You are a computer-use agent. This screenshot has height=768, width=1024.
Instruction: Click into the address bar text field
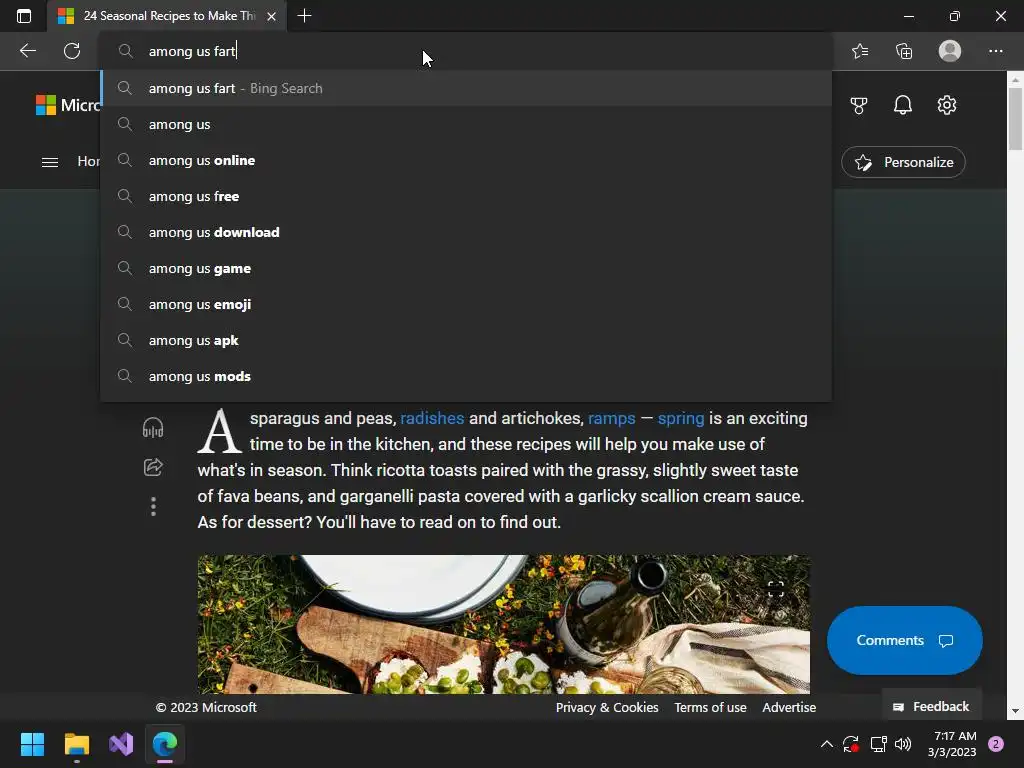pyautogui.click(x=466, y=51)
